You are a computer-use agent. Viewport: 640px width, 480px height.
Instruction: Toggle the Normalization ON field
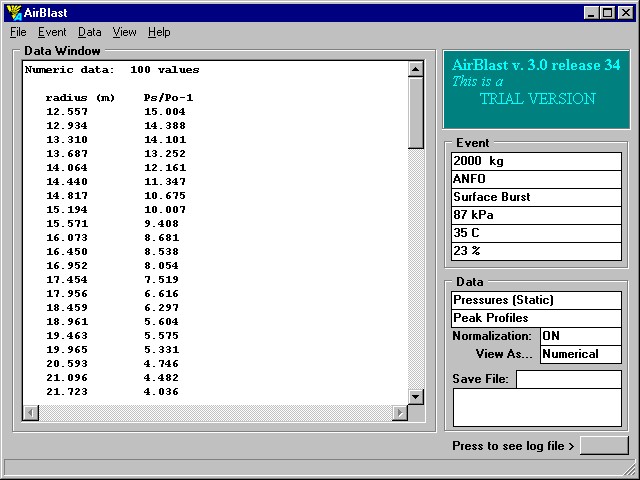[x=581, y=336]
